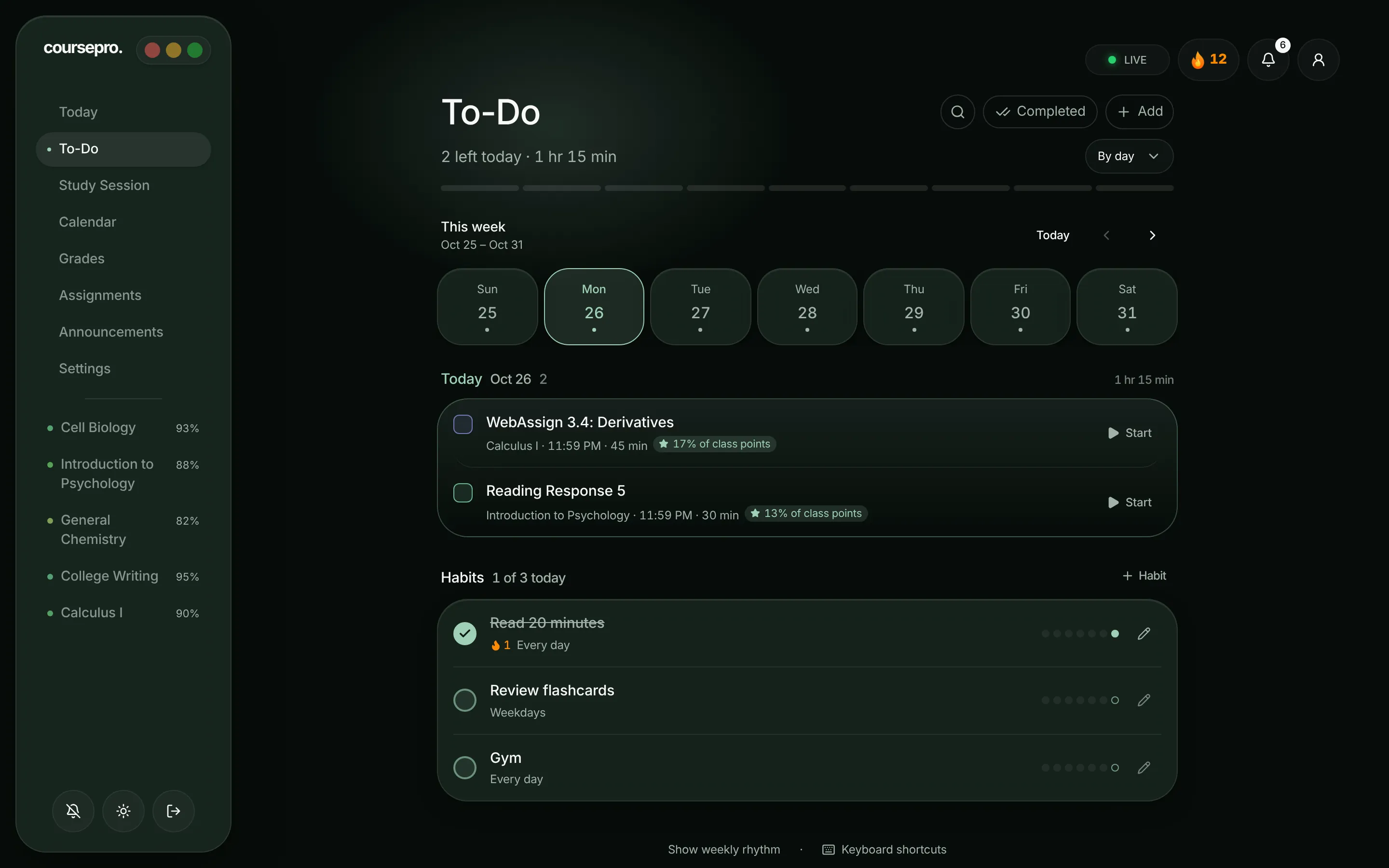
Task: Click first segment of progress bar
Action: [480, 188]
